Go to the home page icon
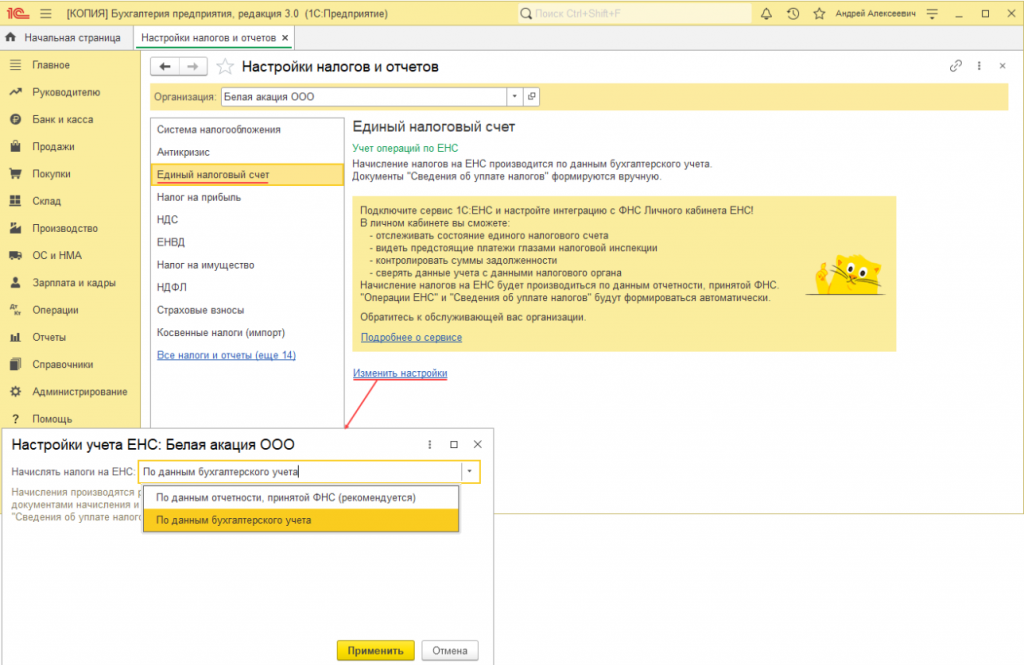1024x665 pixels. coord(10,38)
